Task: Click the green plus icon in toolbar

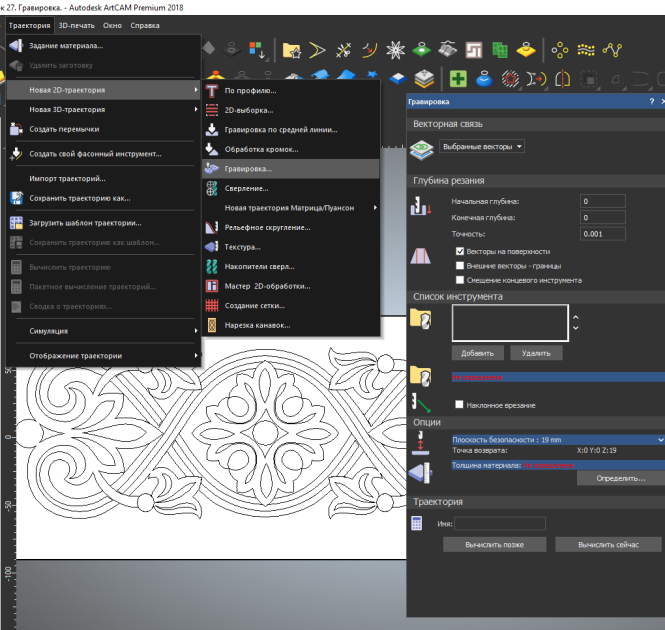Action: click(458, 79)
